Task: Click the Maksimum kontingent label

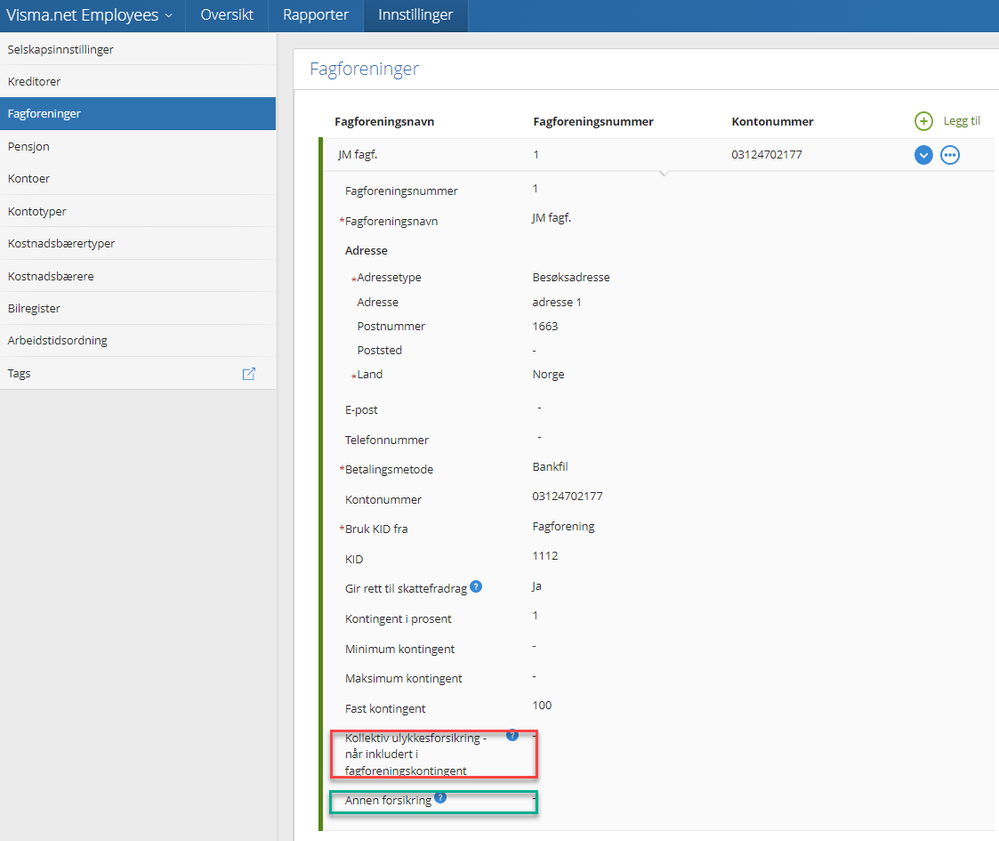Action: pyautogui.click(x=403, y=679)
